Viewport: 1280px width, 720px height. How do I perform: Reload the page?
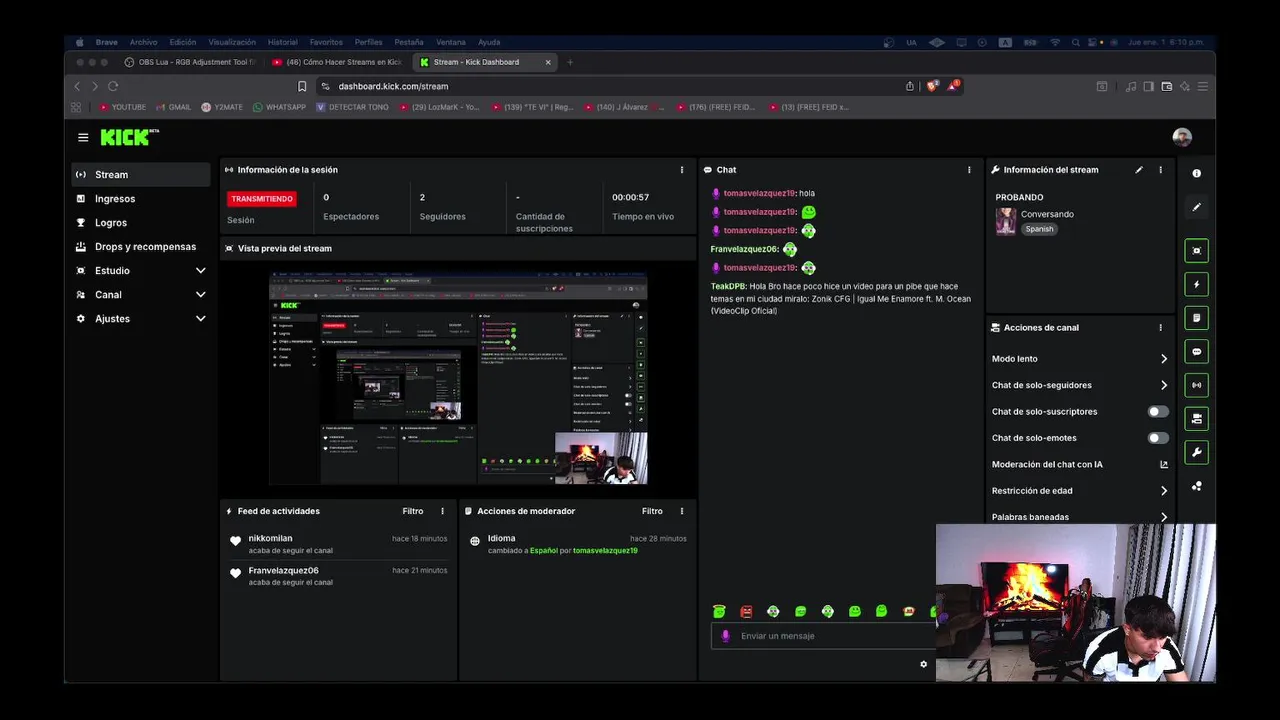pyautogui.click(x=113, y=86)
